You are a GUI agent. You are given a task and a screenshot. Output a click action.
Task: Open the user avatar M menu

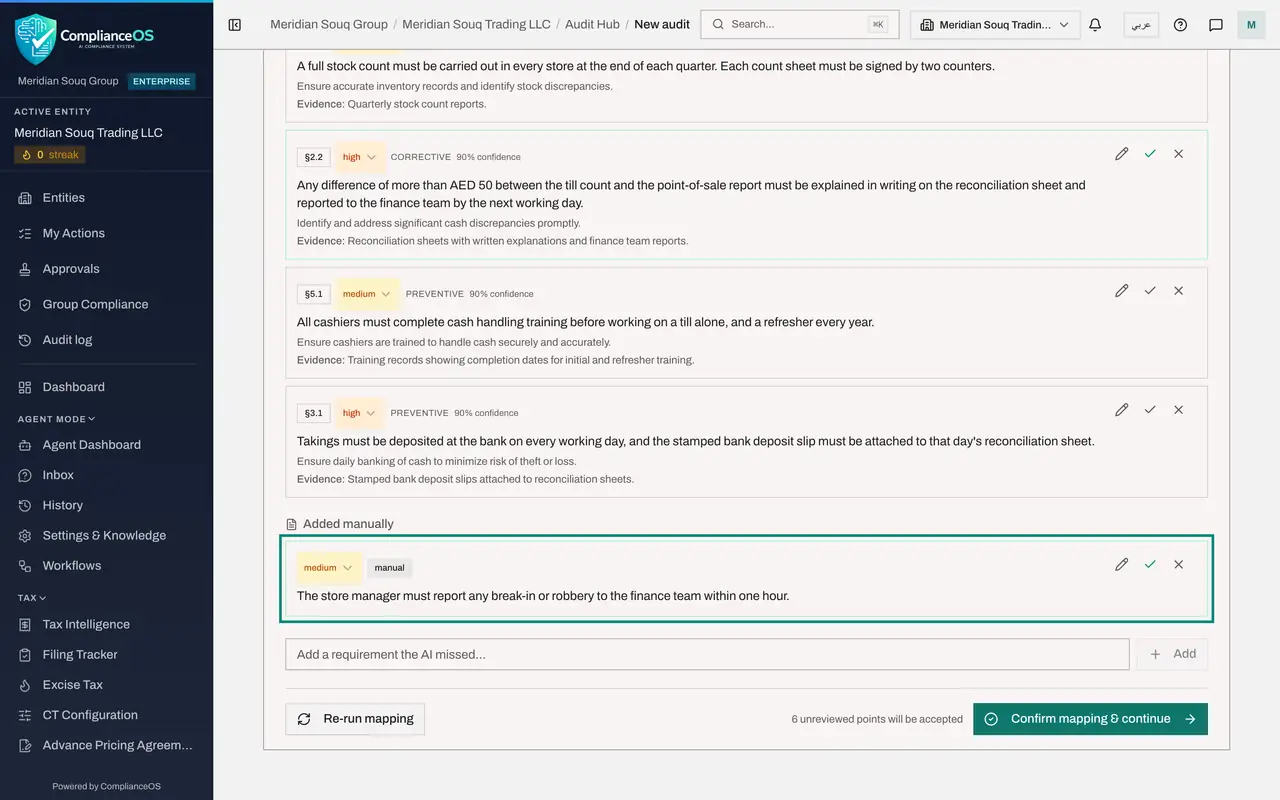tap(1251, 25)
